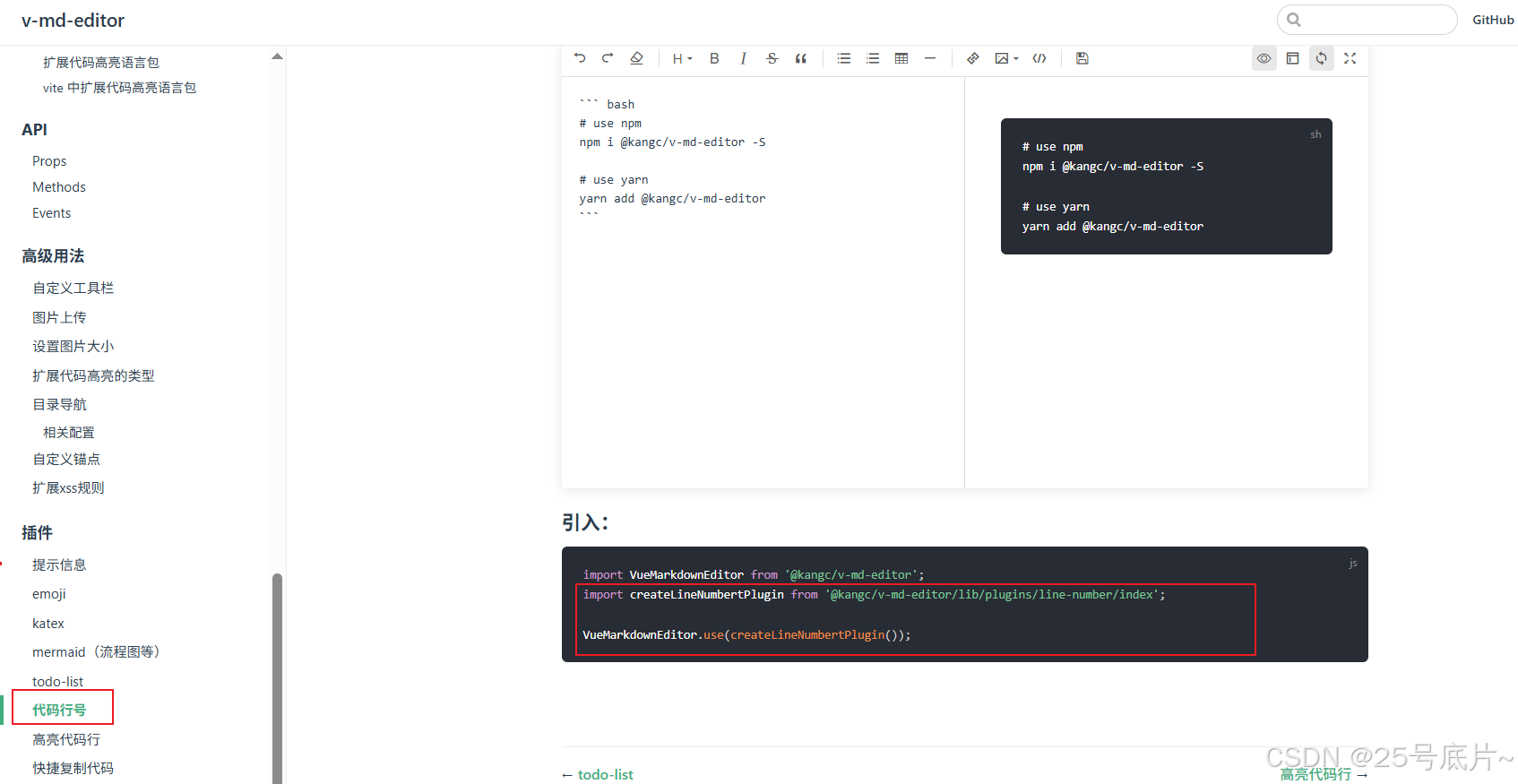Toggle fullscreen mode of the editor
This screenshot has width=1518, height=784.
1350,58
